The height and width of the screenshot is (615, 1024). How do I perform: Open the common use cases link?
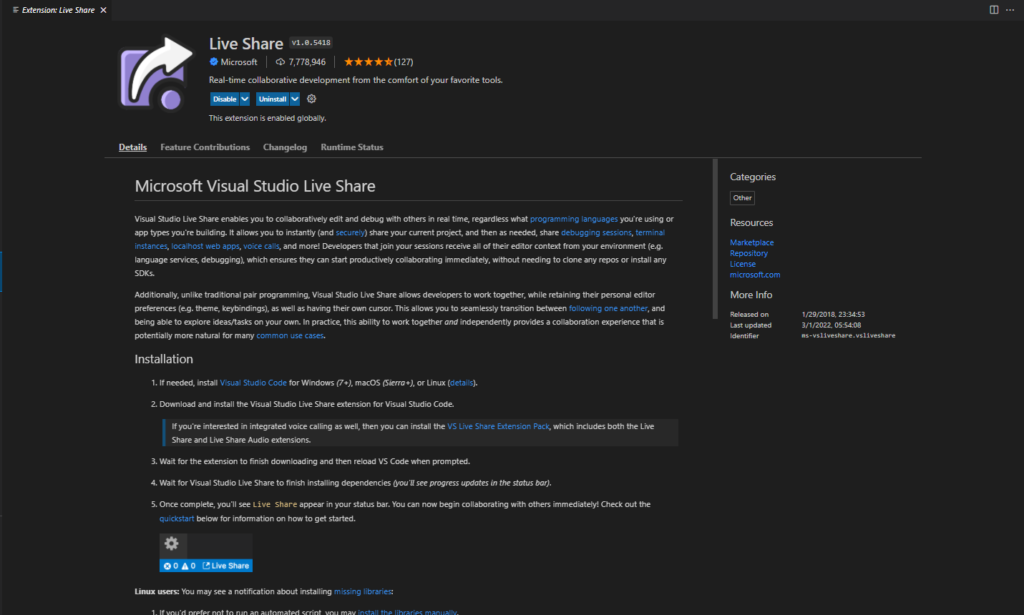290,336
